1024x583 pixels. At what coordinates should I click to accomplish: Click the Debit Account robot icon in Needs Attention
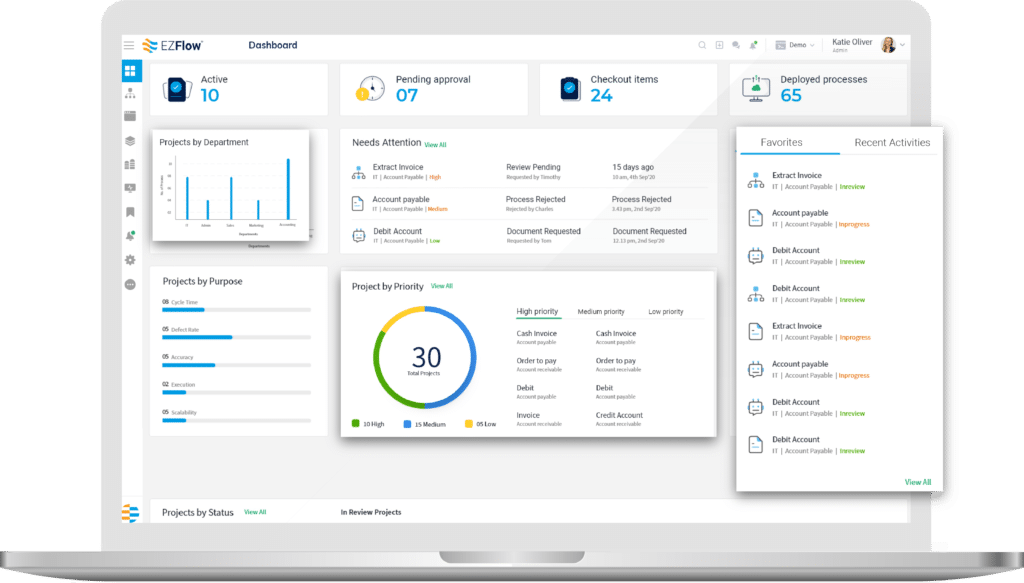[359, 236]
